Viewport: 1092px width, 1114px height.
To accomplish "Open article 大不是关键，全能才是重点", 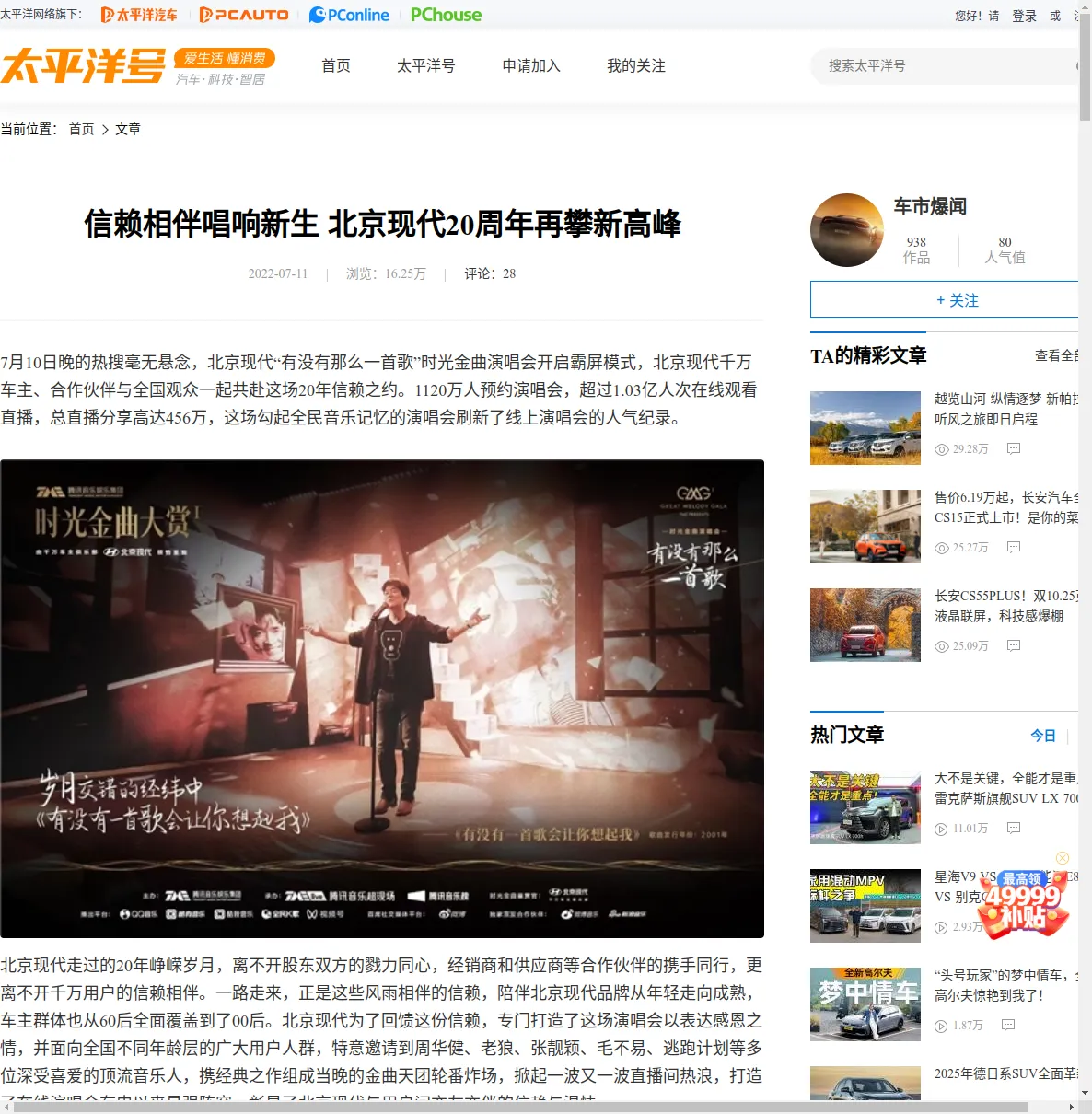I will (1006, 788).
